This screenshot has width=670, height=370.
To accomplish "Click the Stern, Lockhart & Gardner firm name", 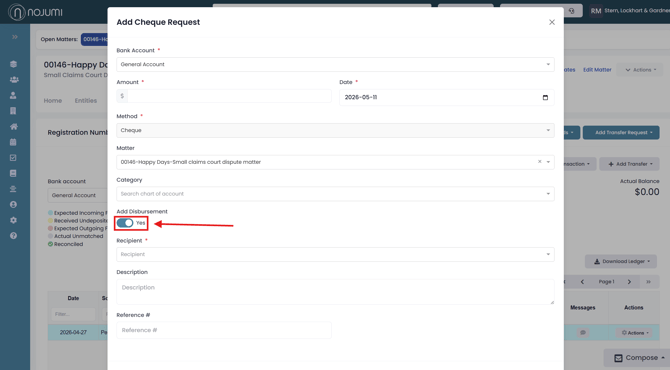I will coord(637,11).
